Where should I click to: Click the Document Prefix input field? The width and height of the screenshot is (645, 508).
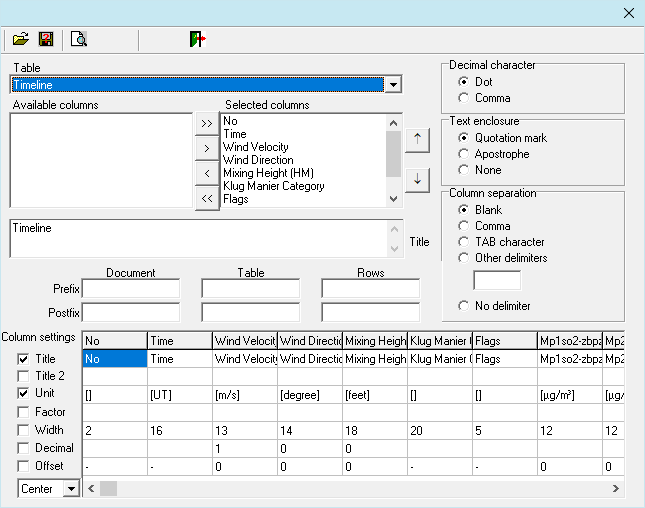coord(131,288)
